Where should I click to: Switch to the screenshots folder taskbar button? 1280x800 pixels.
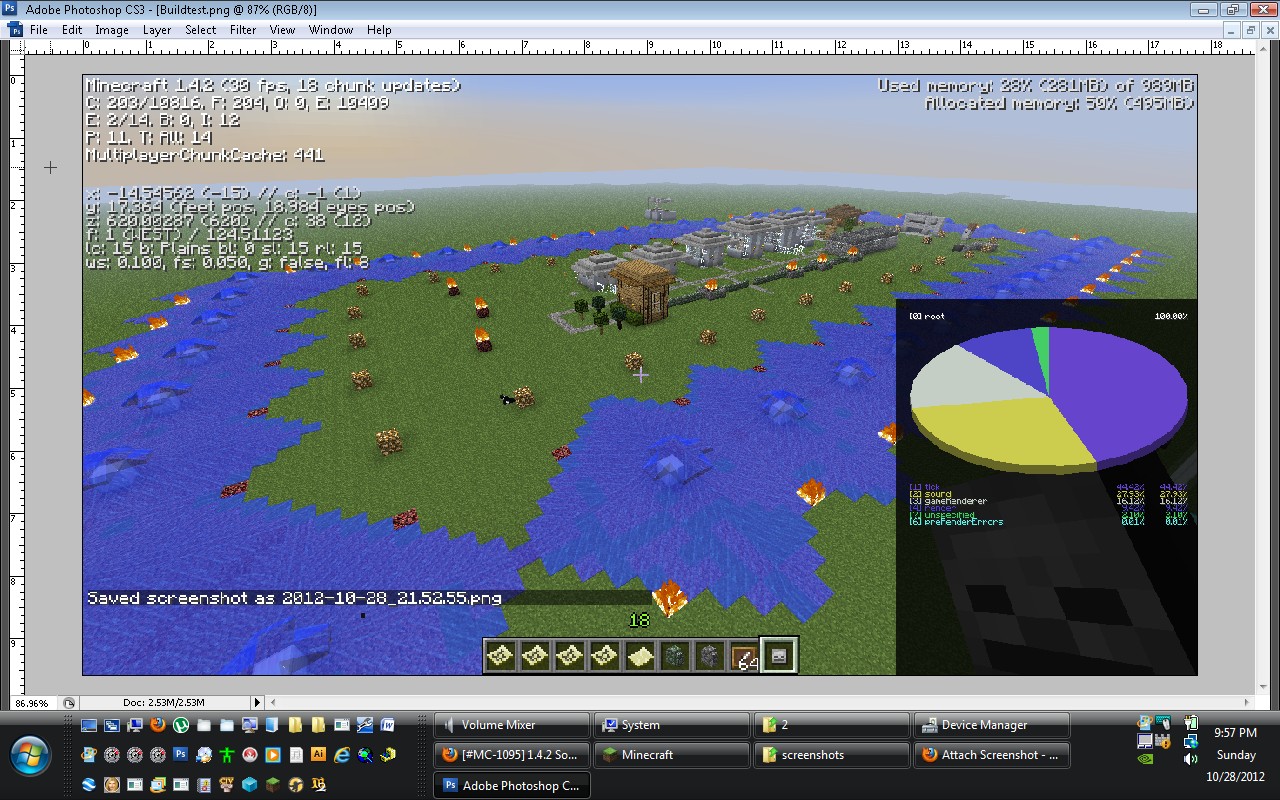coord(832,755)
